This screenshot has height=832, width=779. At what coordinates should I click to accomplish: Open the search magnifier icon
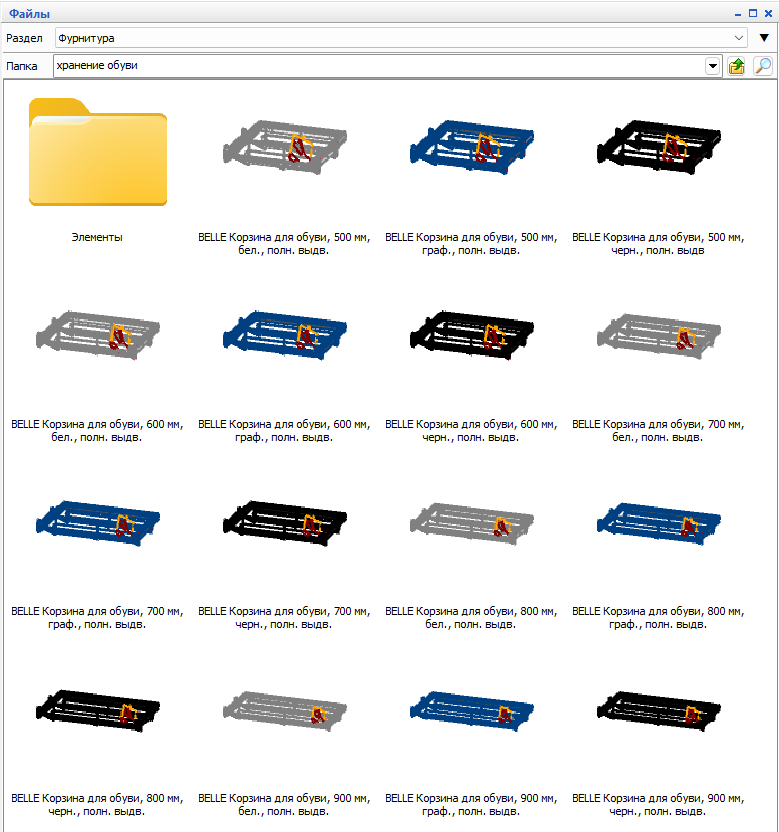click(x=763, y=66)
